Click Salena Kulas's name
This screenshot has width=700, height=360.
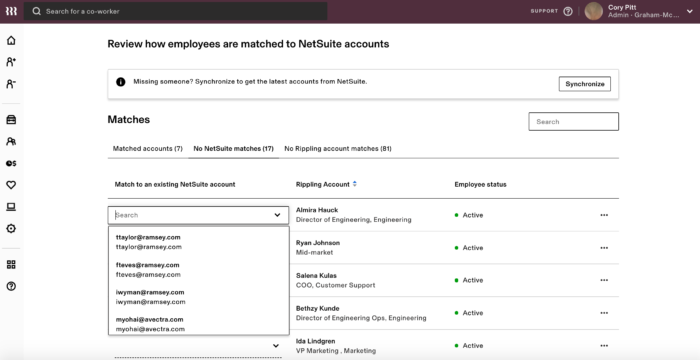tap(316, 276)
